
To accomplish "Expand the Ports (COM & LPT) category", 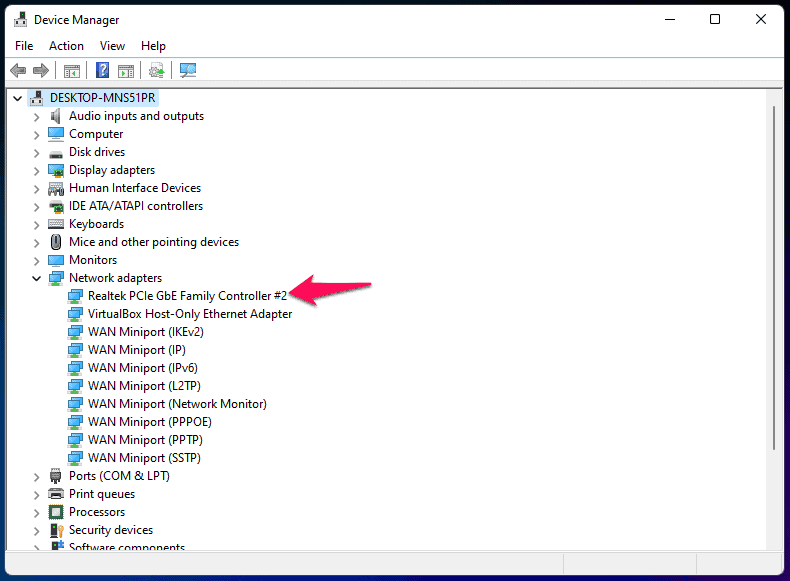I will pos(37,476).
